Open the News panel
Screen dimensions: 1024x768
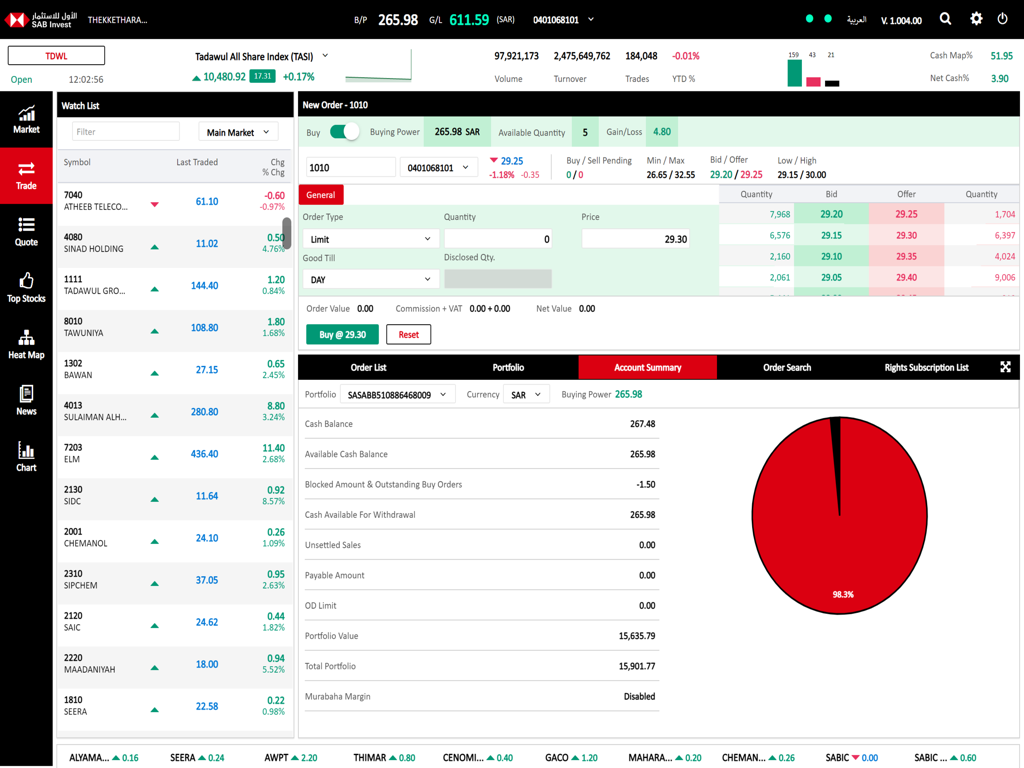[x=25, y=401]
